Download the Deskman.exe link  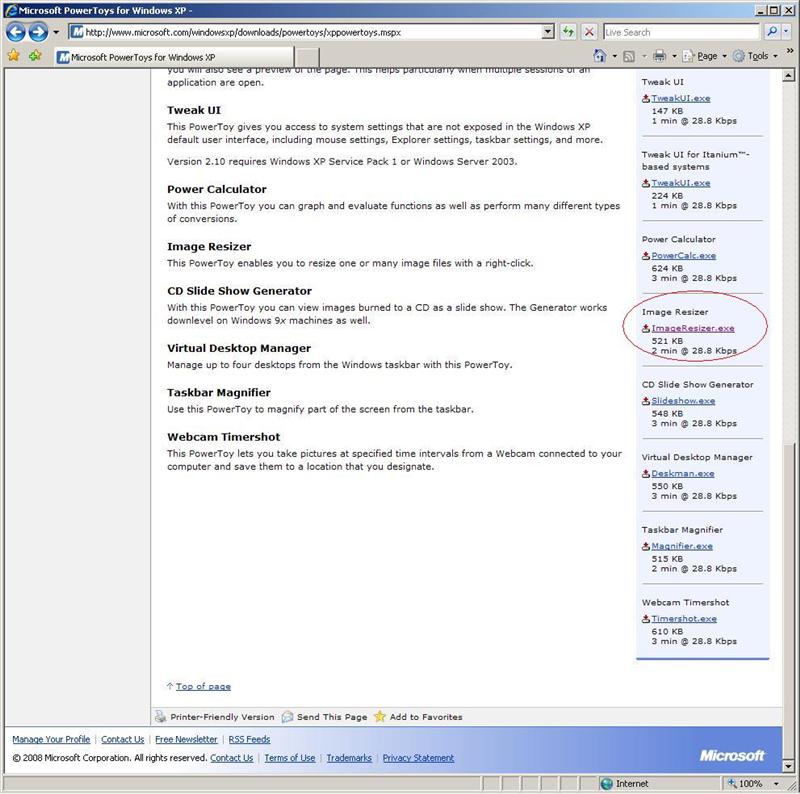pyautogui.click(x=683, y=474)
